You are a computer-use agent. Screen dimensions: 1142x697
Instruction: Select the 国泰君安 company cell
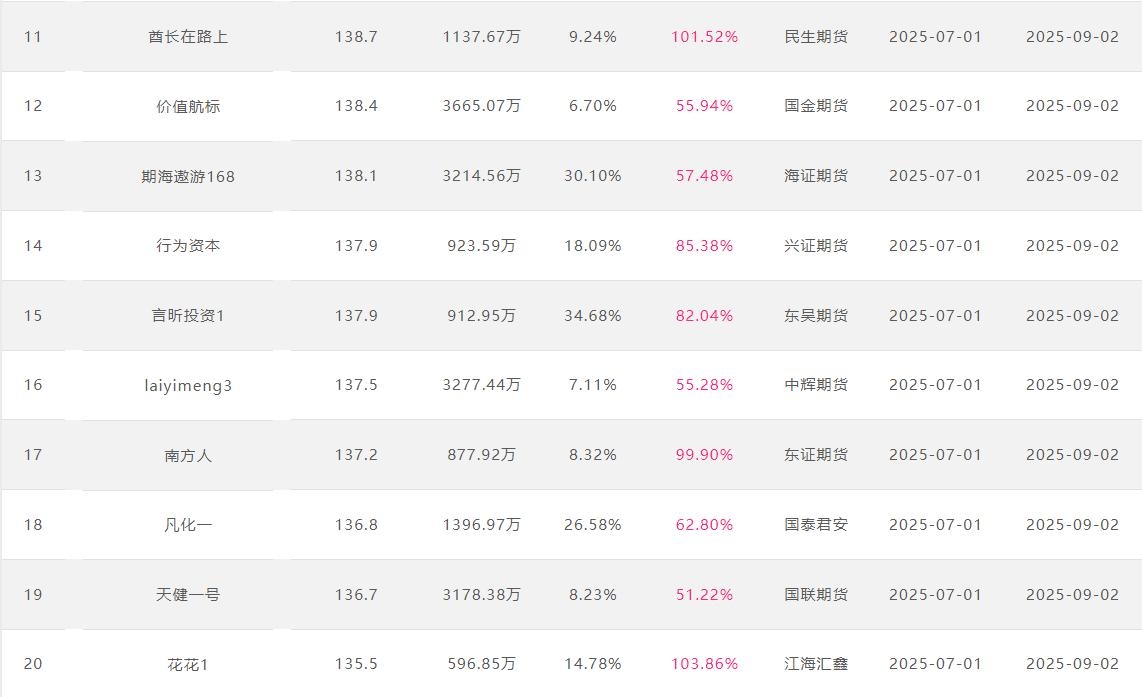tap(816, 524)
